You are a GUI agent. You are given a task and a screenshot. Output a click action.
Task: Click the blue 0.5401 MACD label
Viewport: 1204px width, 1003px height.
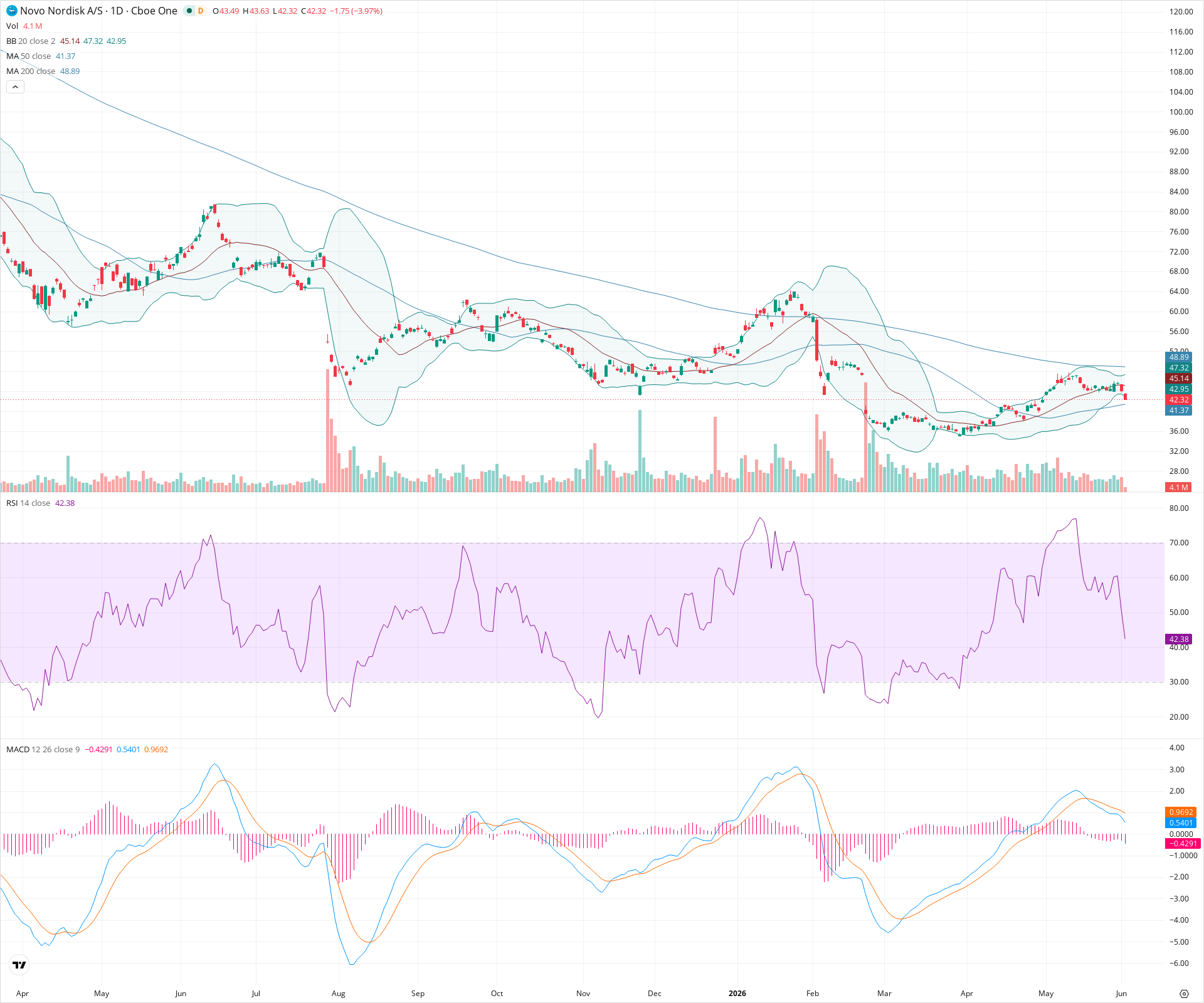tap(1181, 823)
